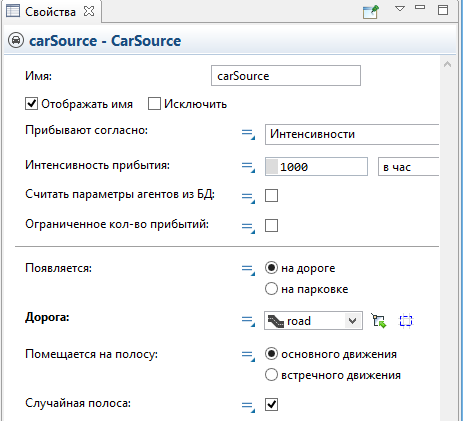463x421 pixels.
Task: Click the blue dashed rectangle icon beside road
Action: pos(406,321)
